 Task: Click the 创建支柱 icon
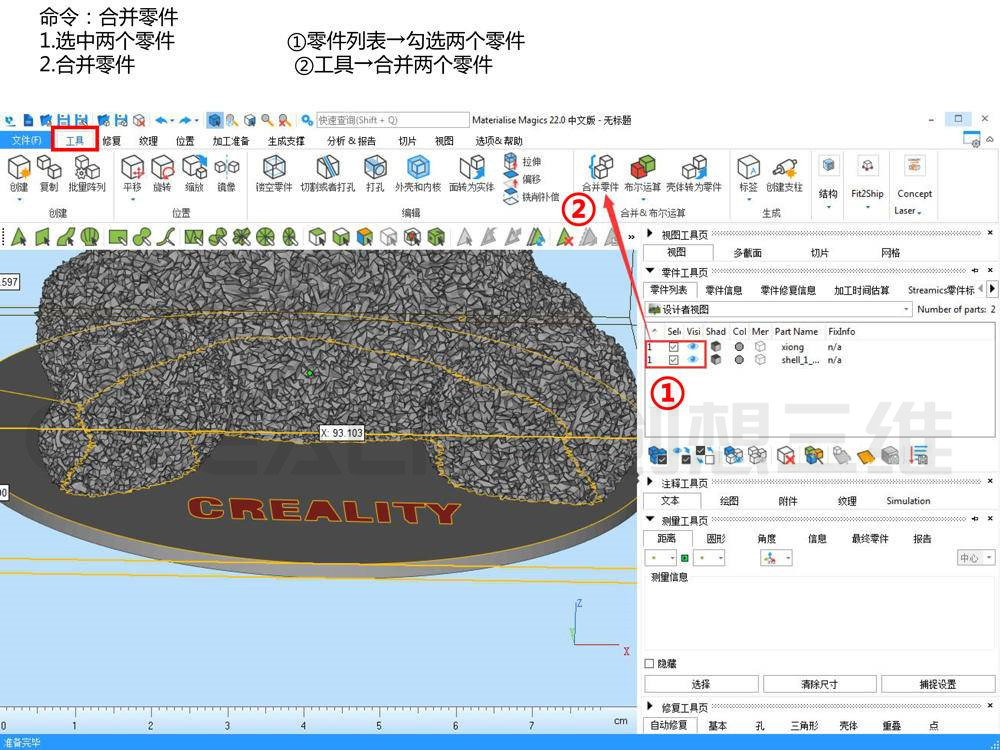click(784, 167)
